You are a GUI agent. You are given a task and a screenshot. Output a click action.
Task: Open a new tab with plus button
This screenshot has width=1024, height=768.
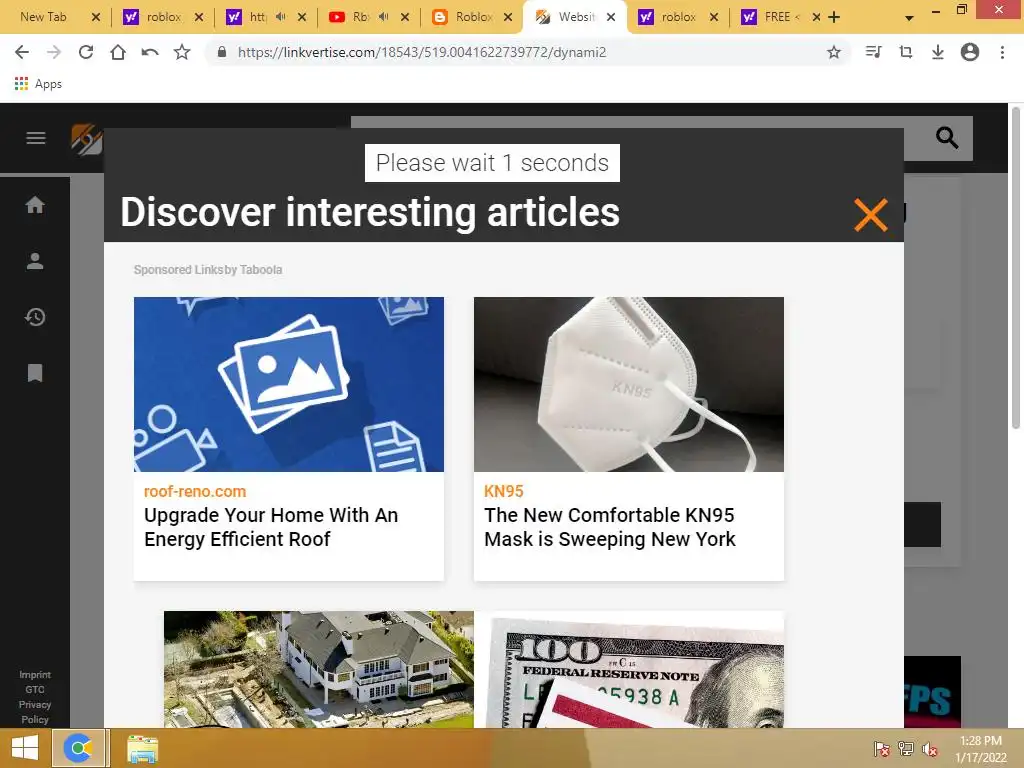click(834, 17)
